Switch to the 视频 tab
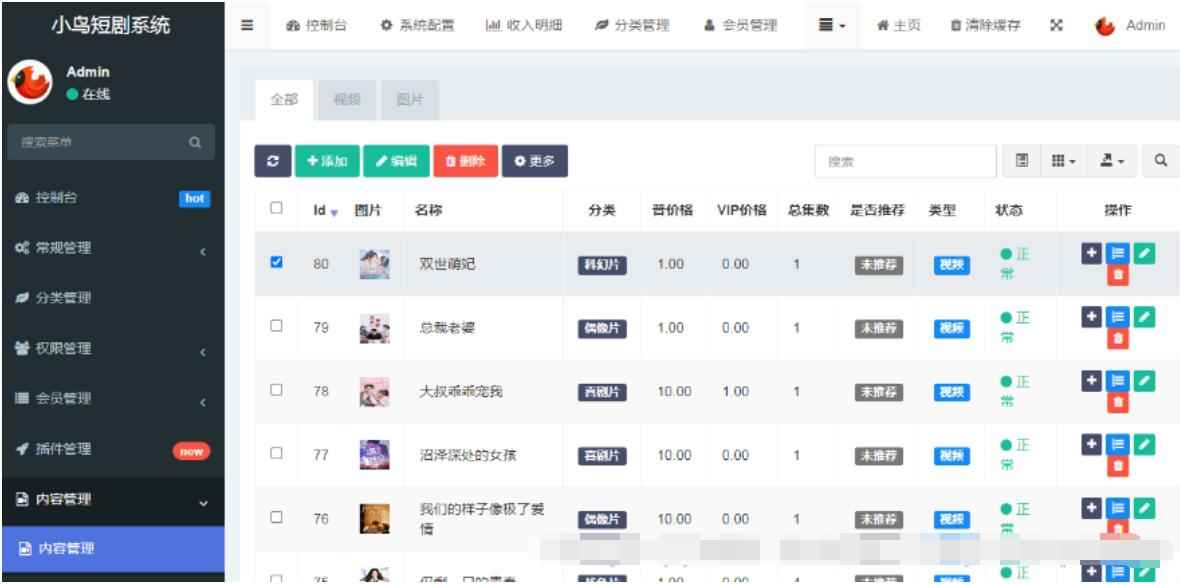This screenshot has height=584, width=1180. [349, 99]
